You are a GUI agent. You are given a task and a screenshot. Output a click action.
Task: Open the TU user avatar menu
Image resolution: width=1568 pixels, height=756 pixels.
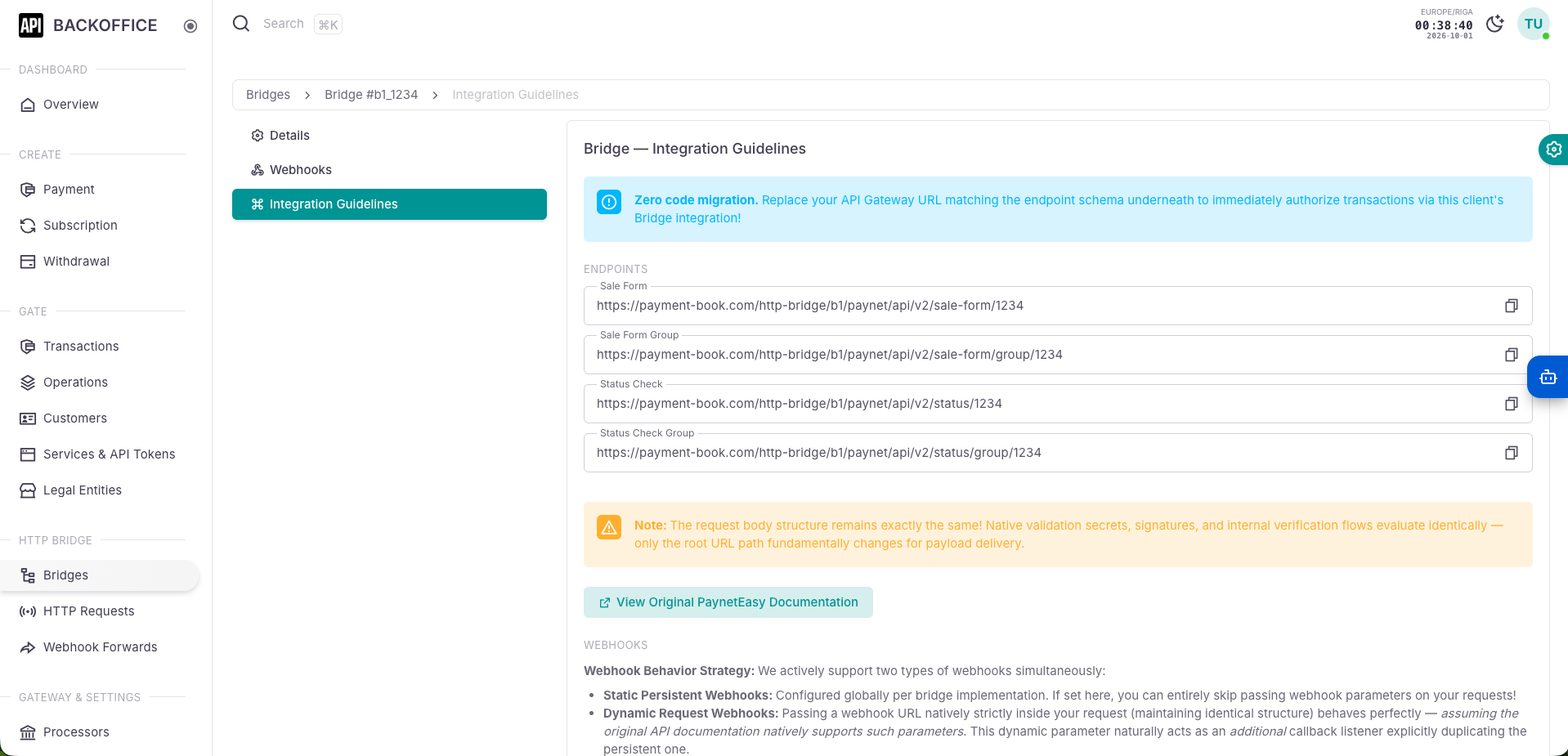(x=1534, y=24)
